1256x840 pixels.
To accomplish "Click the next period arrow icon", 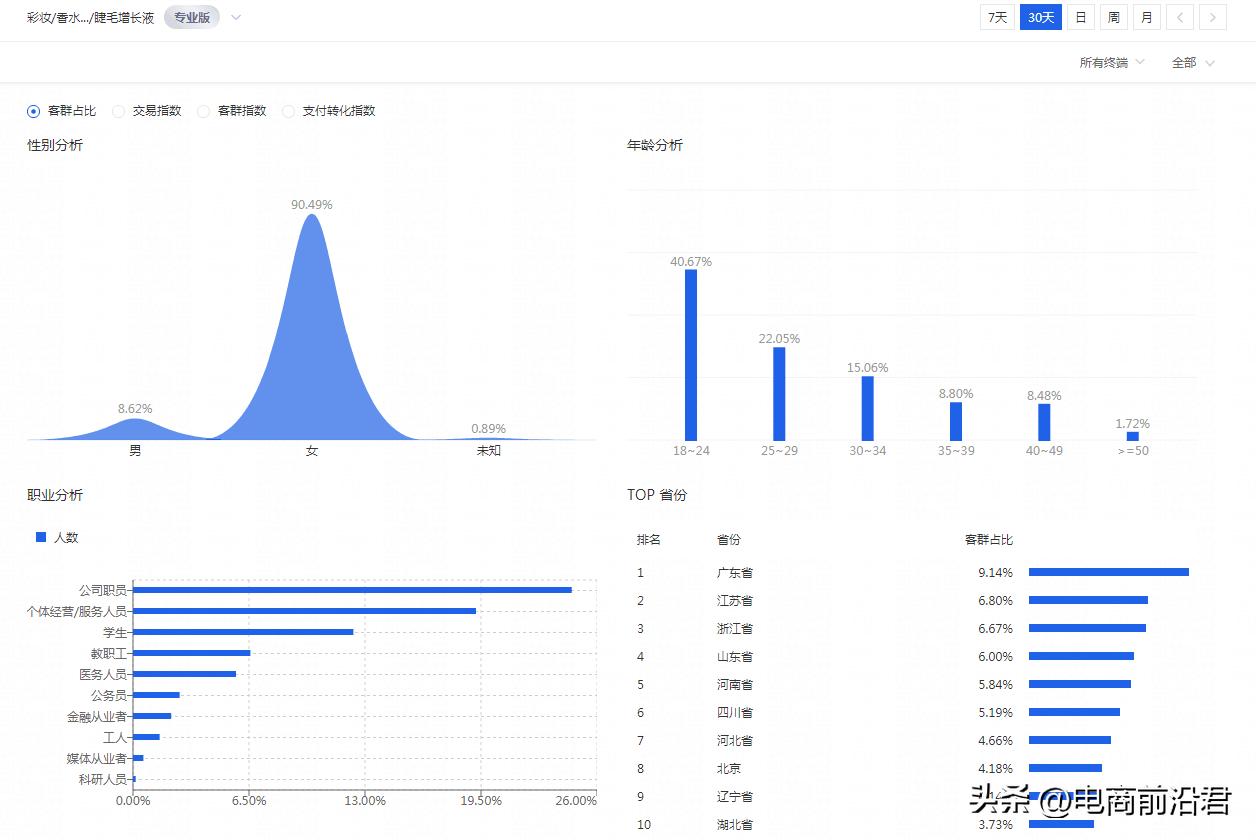I will [1213, 17].
